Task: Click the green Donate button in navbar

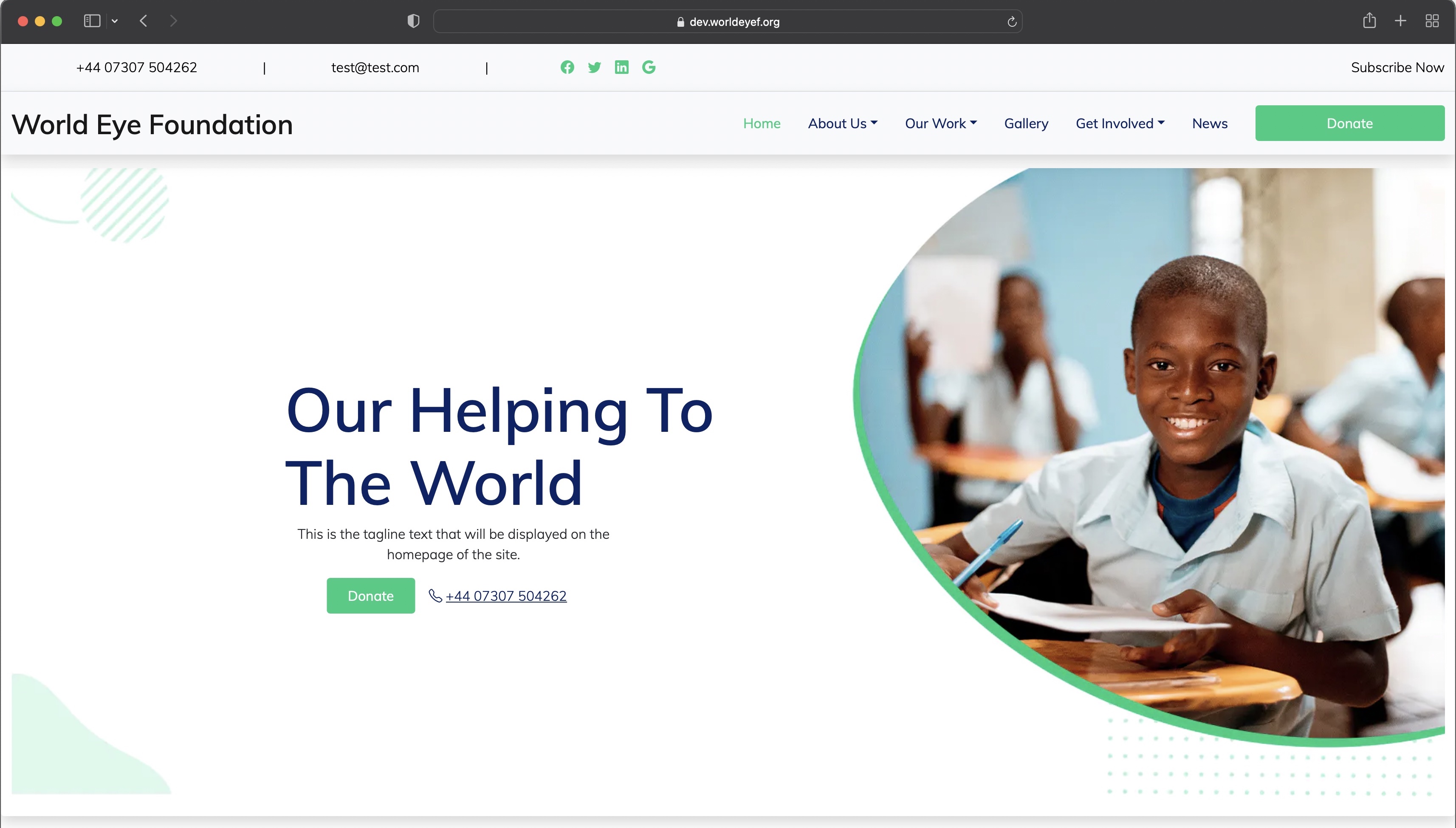Action: 1349,123
